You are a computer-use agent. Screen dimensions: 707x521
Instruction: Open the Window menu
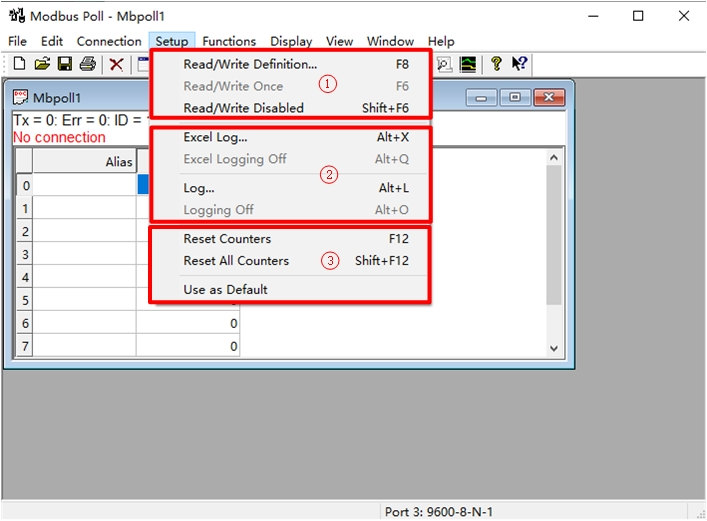390,41
